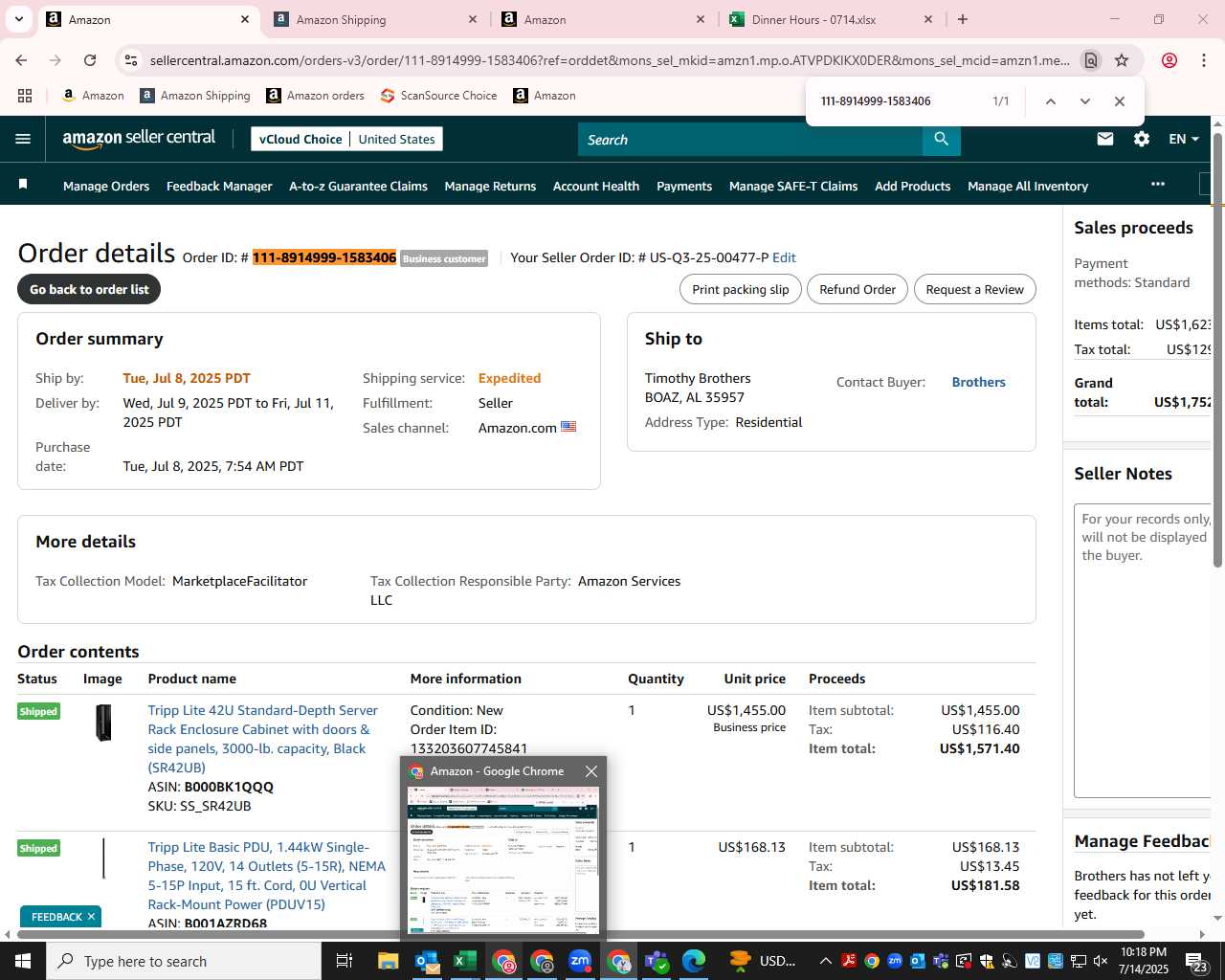Screen dimensions: 1225x980
Task: Show hidden system tray icons chevron
Action: pyautogui.click(x=825, y=961)
